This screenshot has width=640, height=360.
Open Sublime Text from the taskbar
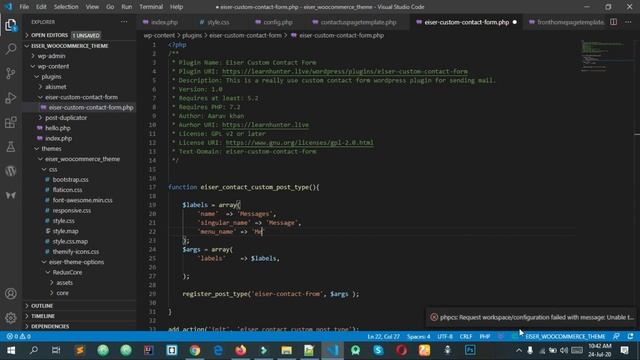click(80, 350)
